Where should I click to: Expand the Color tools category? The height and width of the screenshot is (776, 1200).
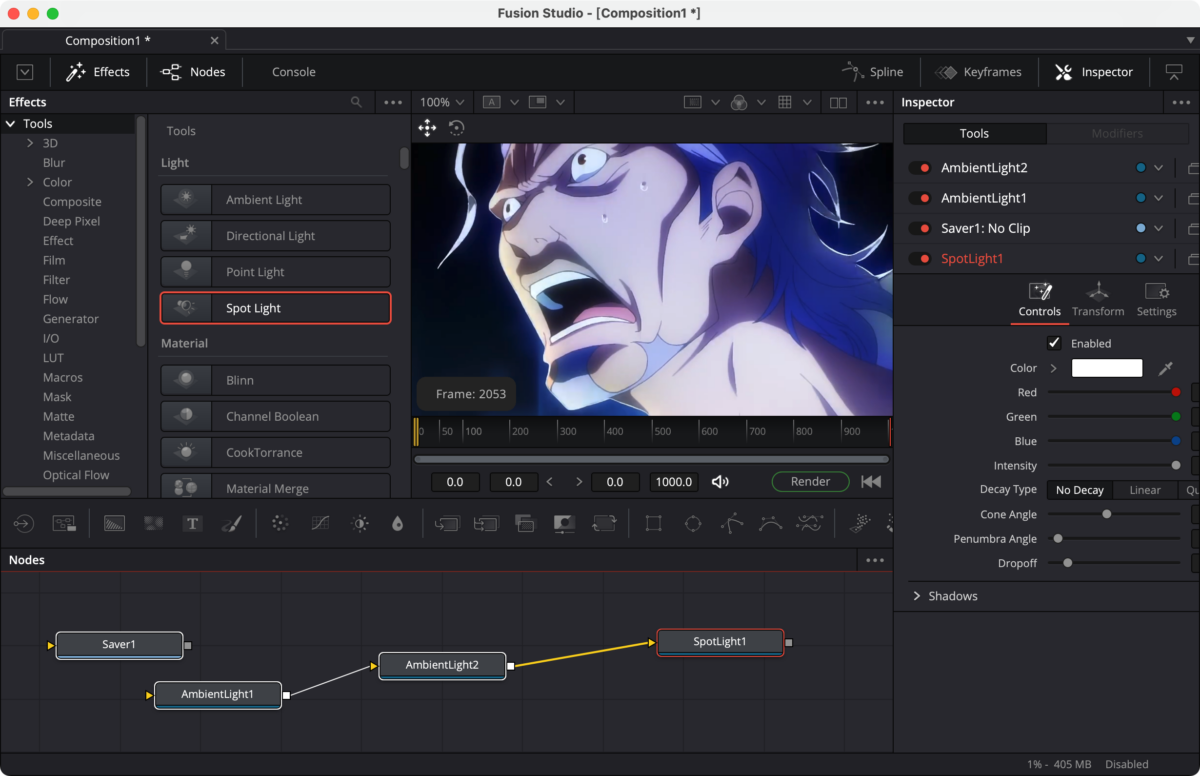pos(30,182)
